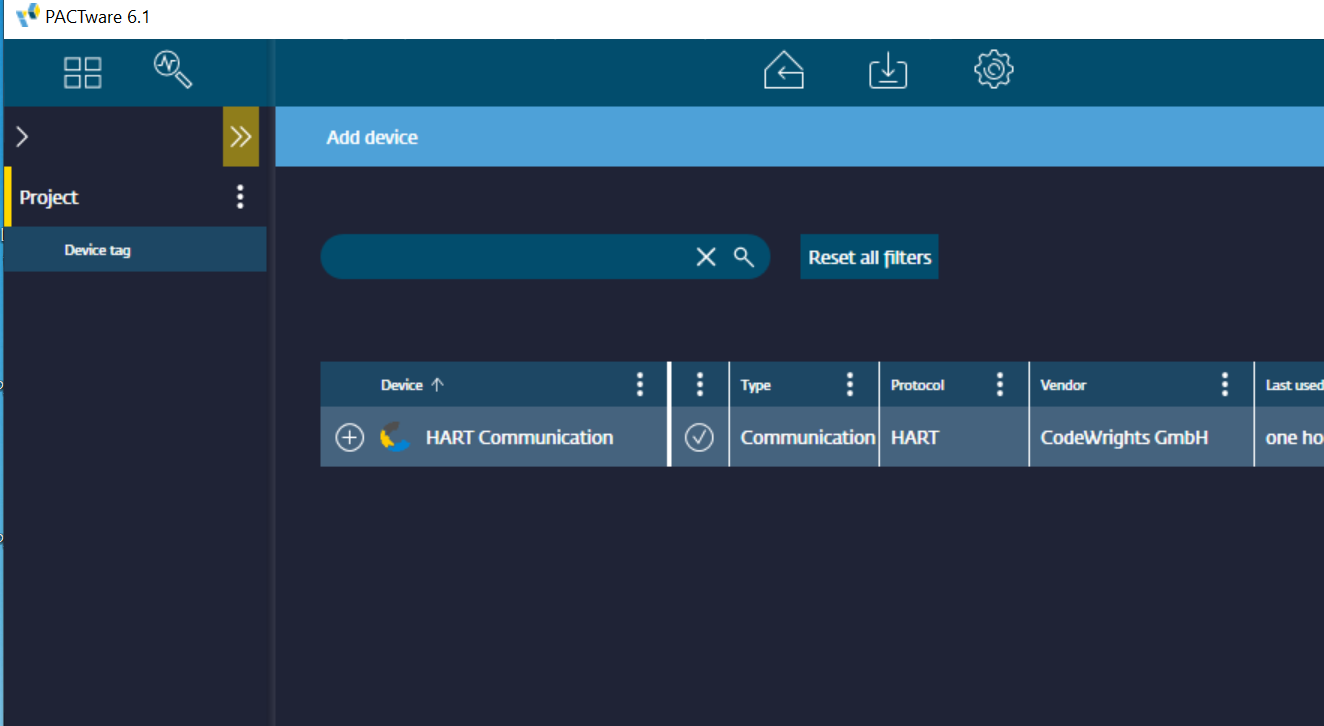Click the Add device header
The image size is (1324, 726).
[372, 137]
